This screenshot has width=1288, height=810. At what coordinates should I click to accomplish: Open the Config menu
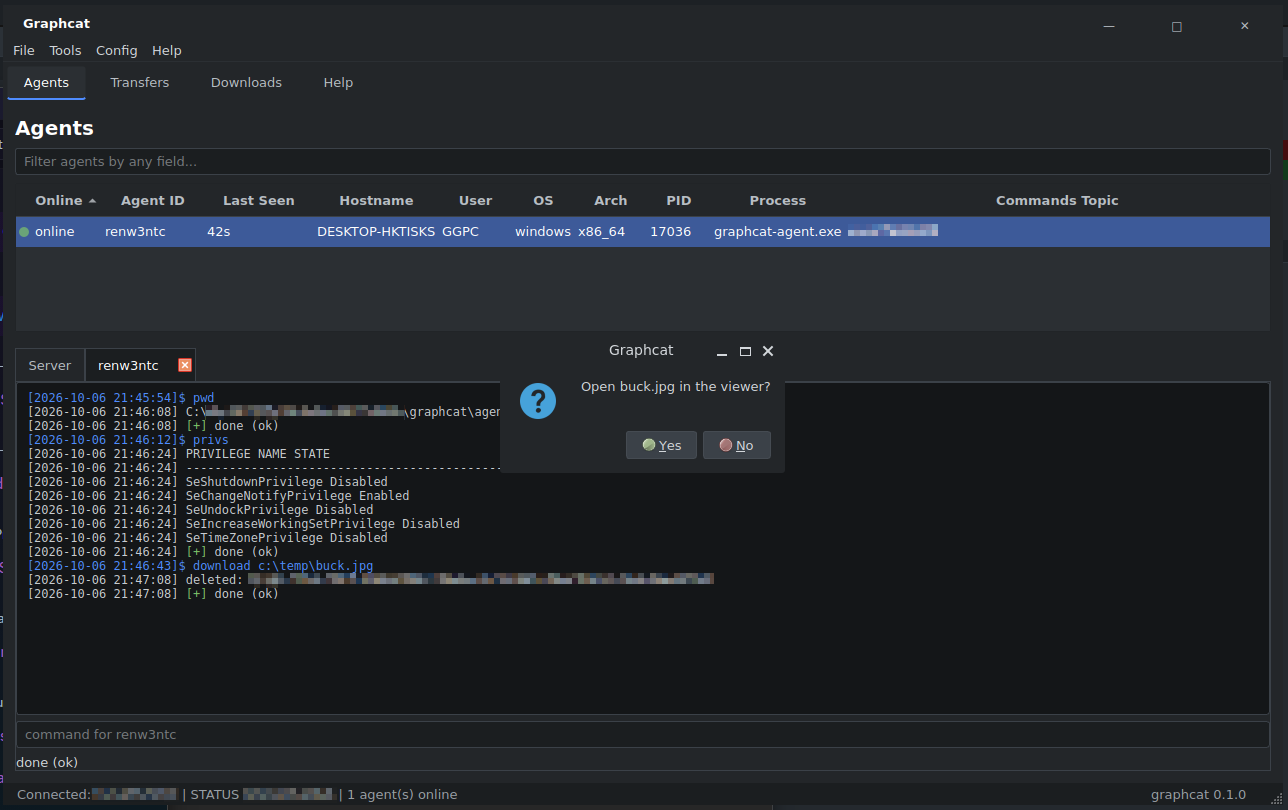click(x=117, y=50)
